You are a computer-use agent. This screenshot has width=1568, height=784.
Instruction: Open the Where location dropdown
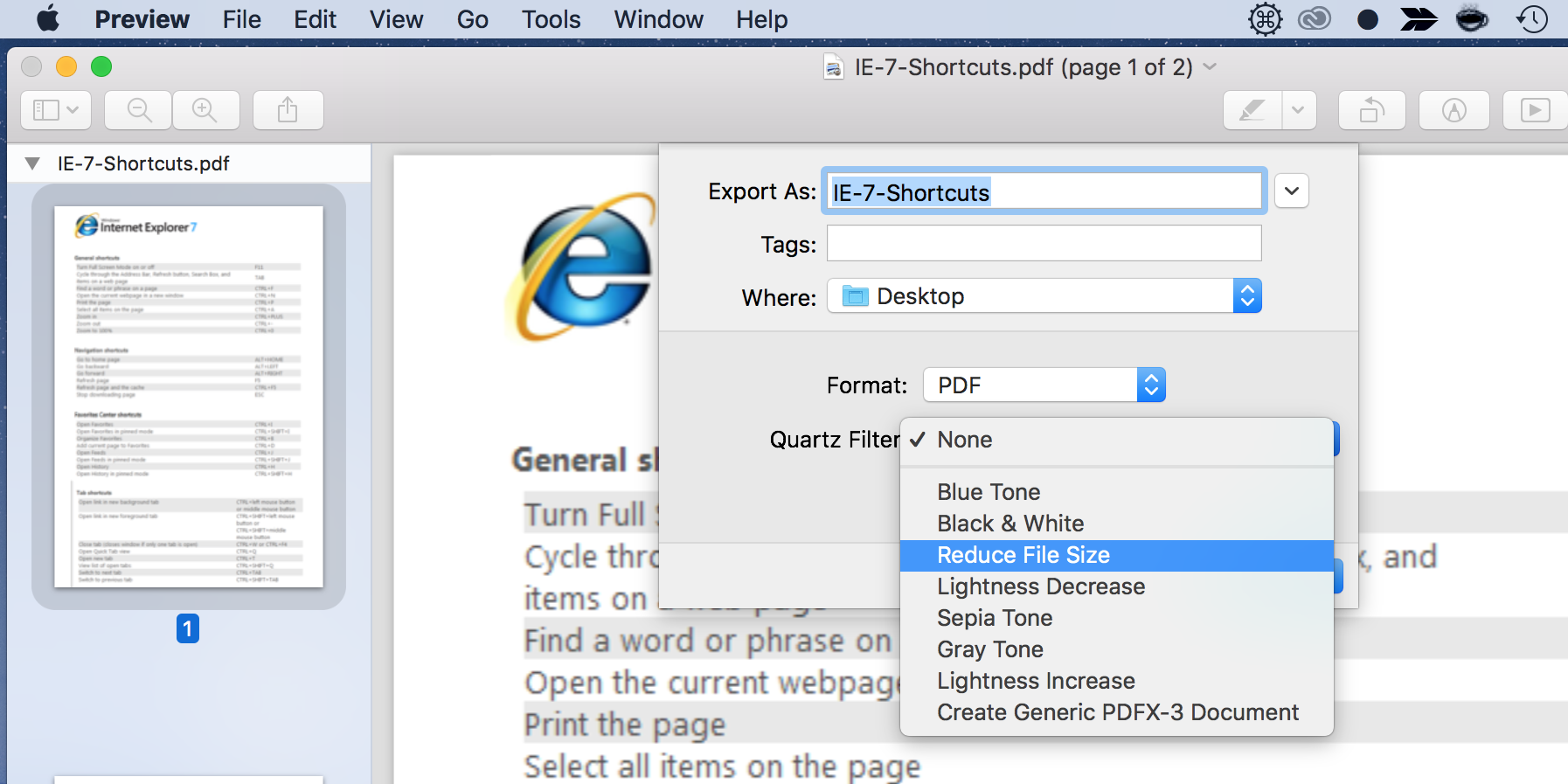coord(1044,296)
